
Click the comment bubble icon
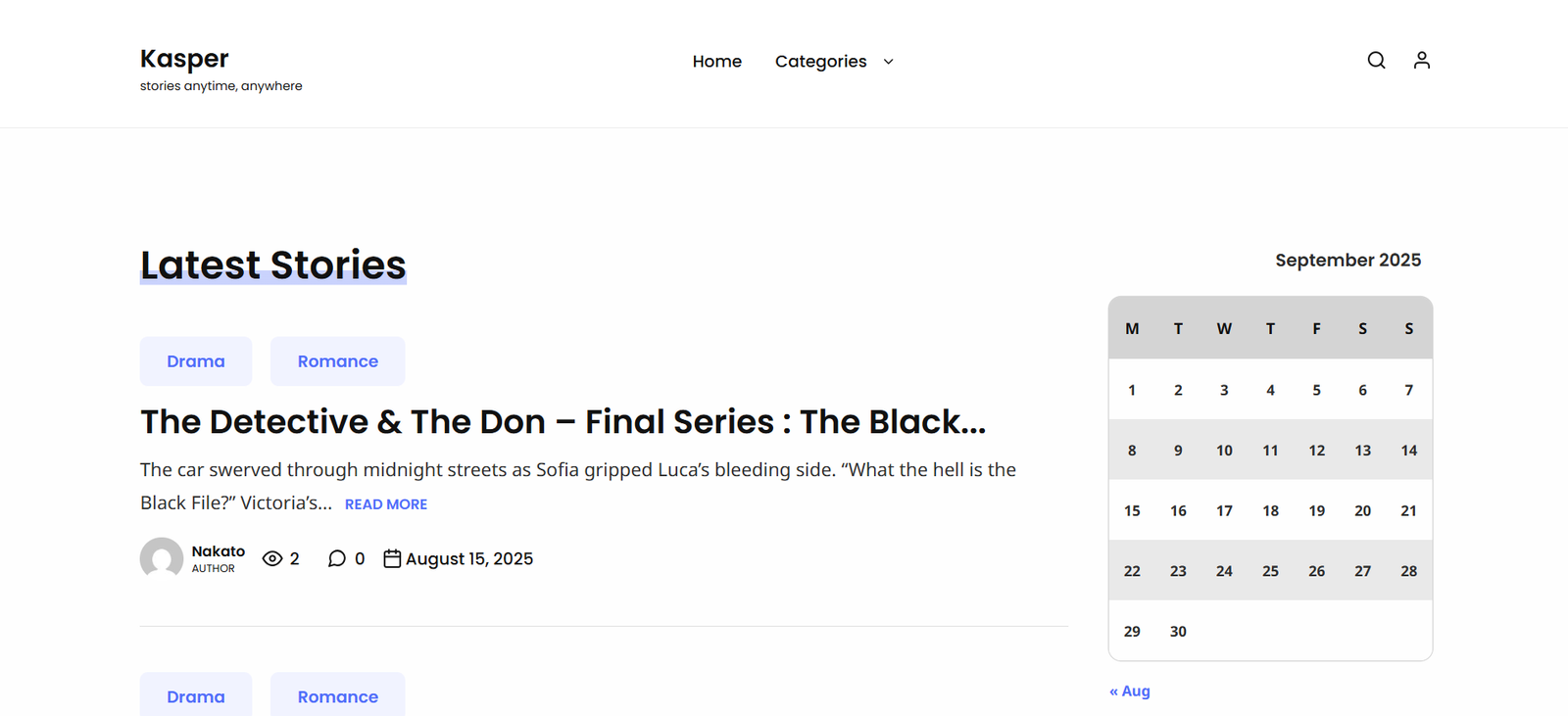(337, 558)
